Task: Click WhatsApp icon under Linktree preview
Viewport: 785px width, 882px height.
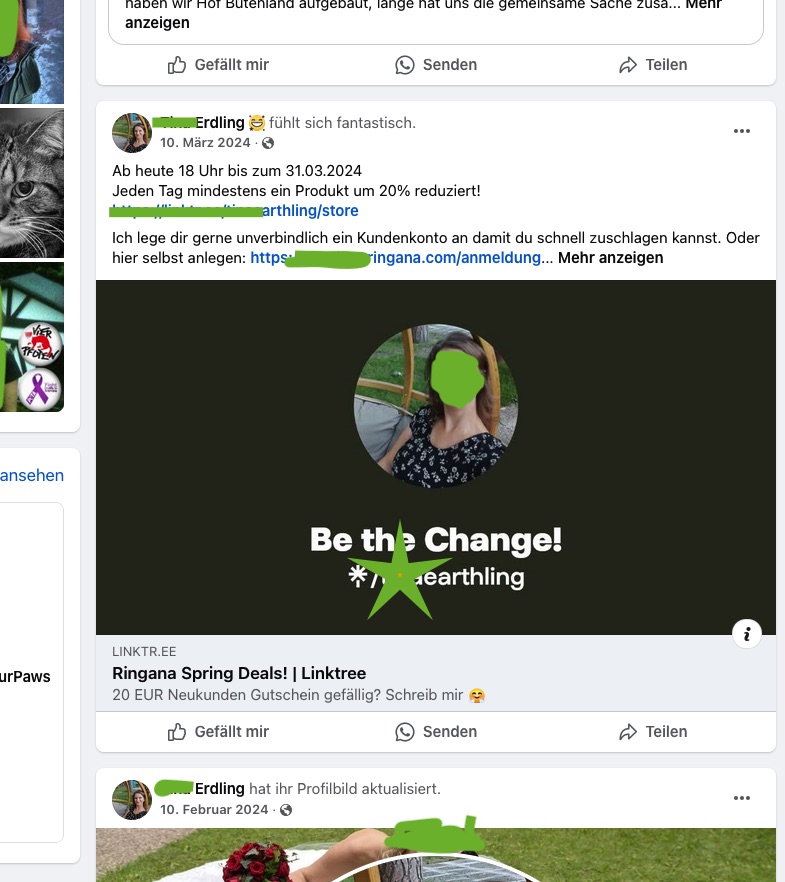Action: pos(404,731)
